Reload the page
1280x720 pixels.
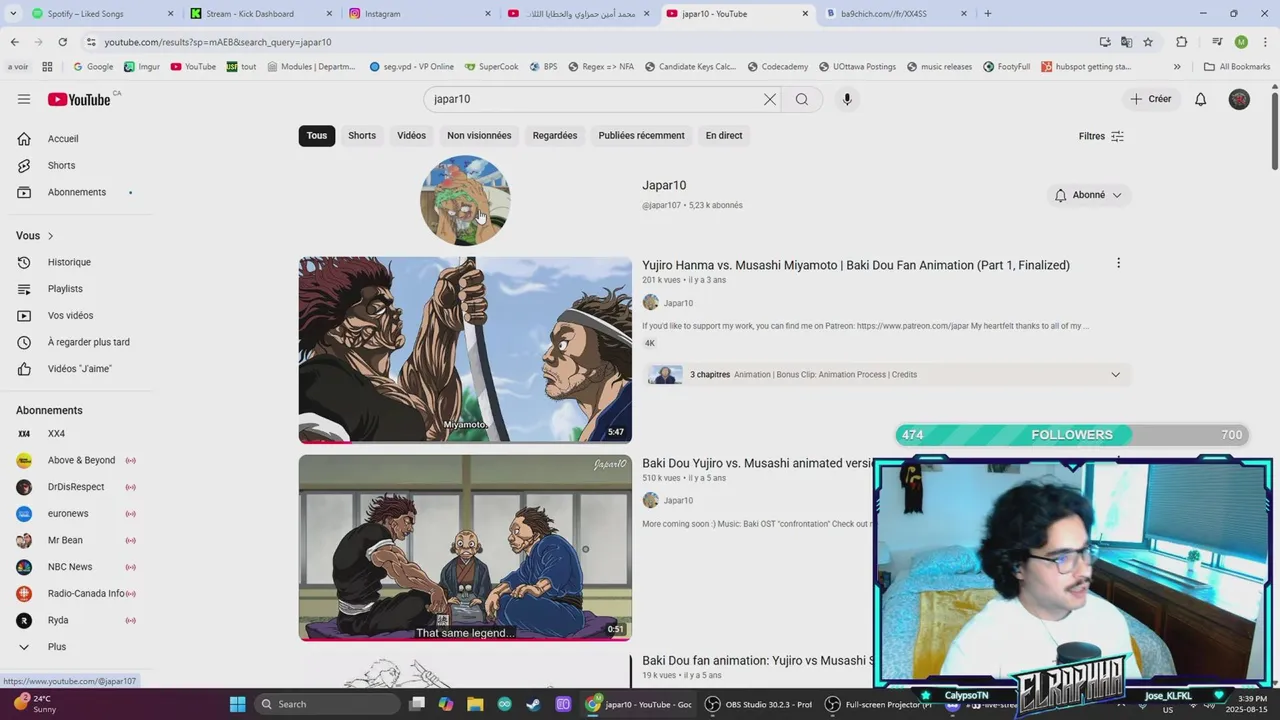[x=62, y=42]
